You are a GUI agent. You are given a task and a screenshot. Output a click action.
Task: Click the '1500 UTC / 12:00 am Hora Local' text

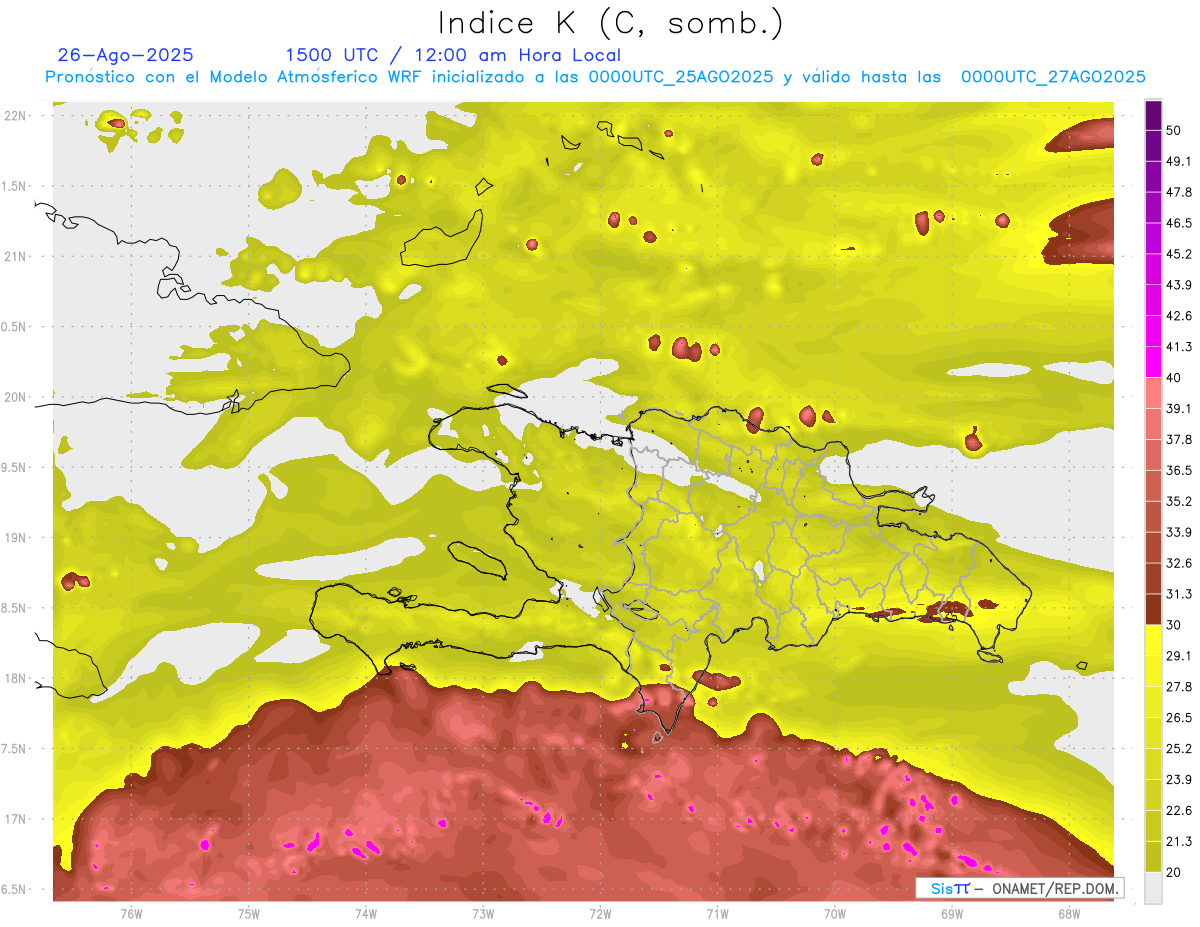click(453, 55)
